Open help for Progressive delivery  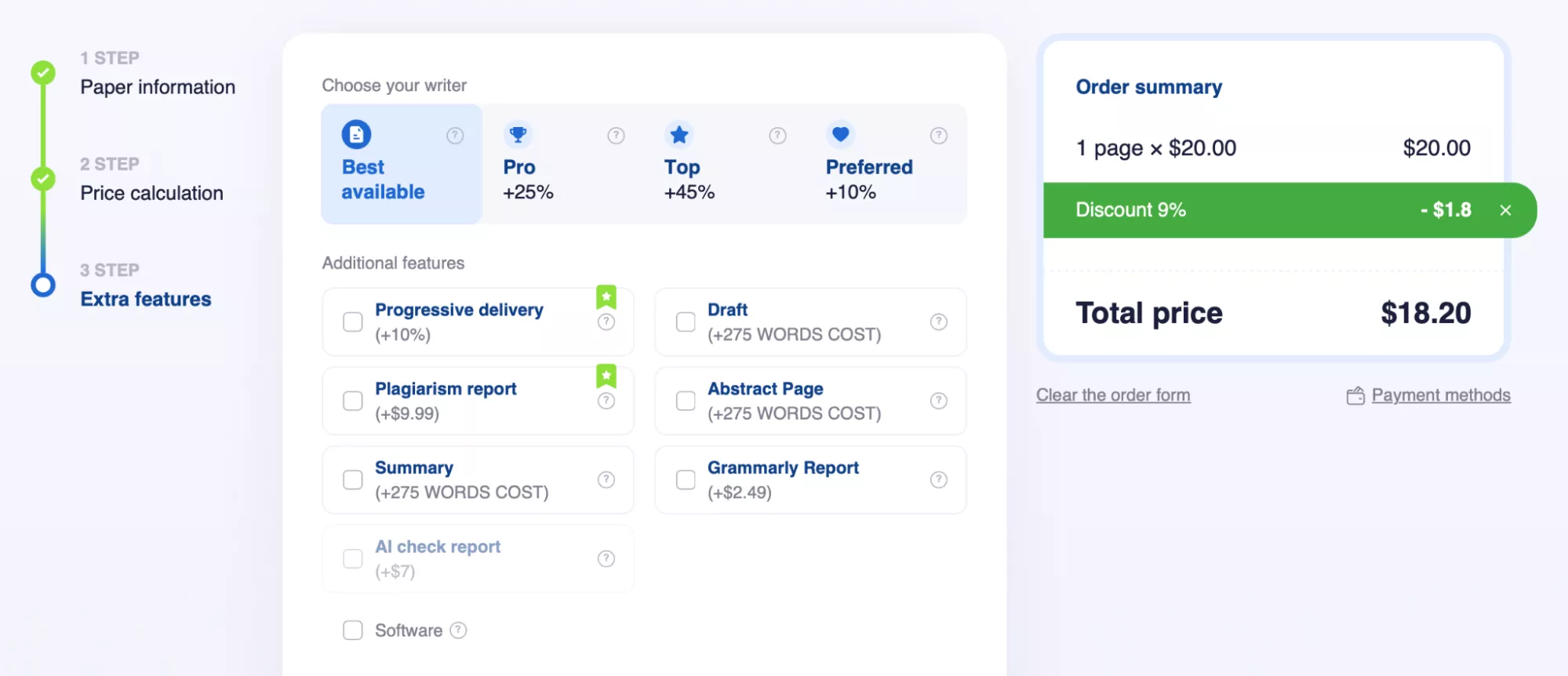point(606,322)
